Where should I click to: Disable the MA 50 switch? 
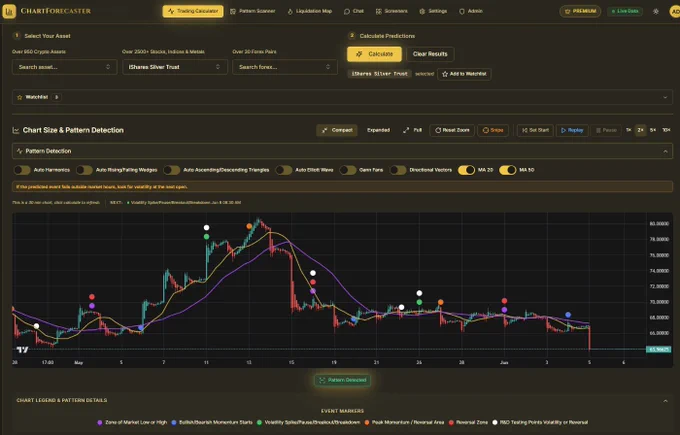click(x=507, y=170)
